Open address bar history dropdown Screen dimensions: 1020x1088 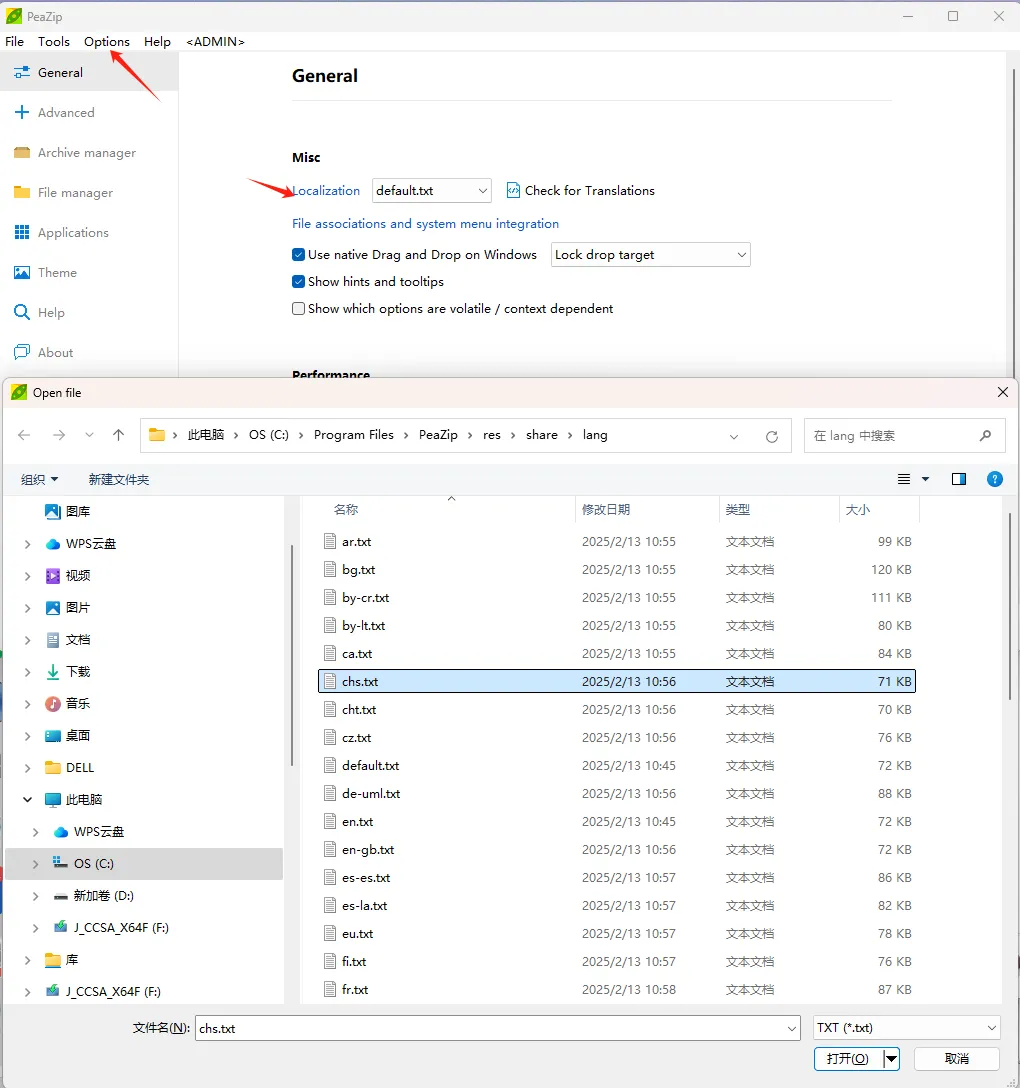pyautogui.click(x=733, y=436)
